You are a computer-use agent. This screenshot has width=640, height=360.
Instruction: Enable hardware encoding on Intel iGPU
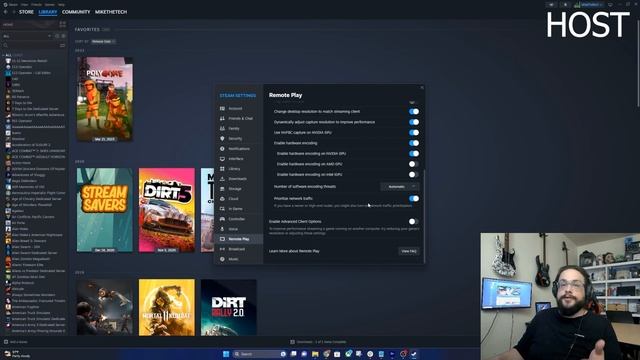(414, 175)
